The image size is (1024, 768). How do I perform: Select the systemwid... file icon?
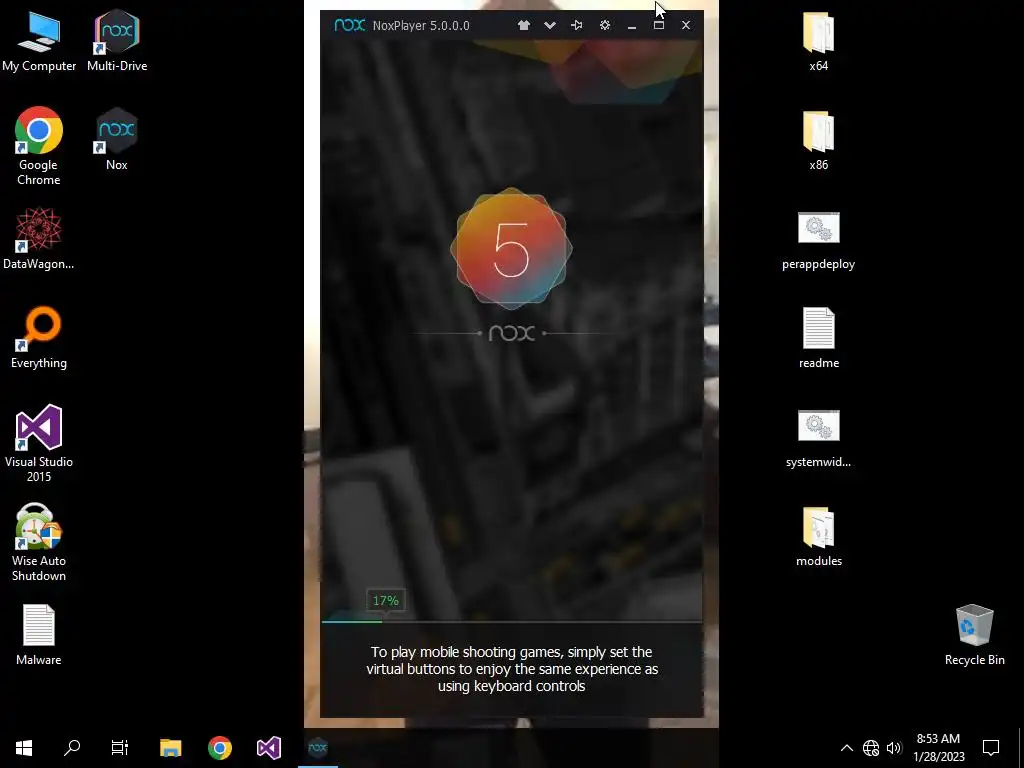[x=818, y=438]
